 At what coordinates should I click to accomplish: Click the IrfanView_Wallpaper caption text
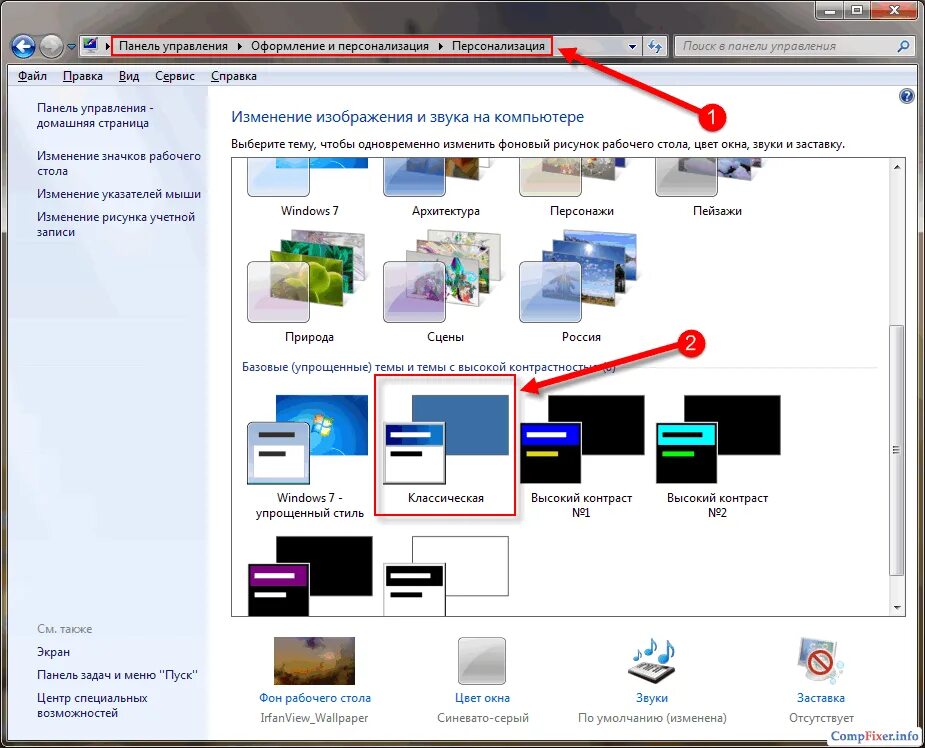pyautogui.click(x=314, y=718)
